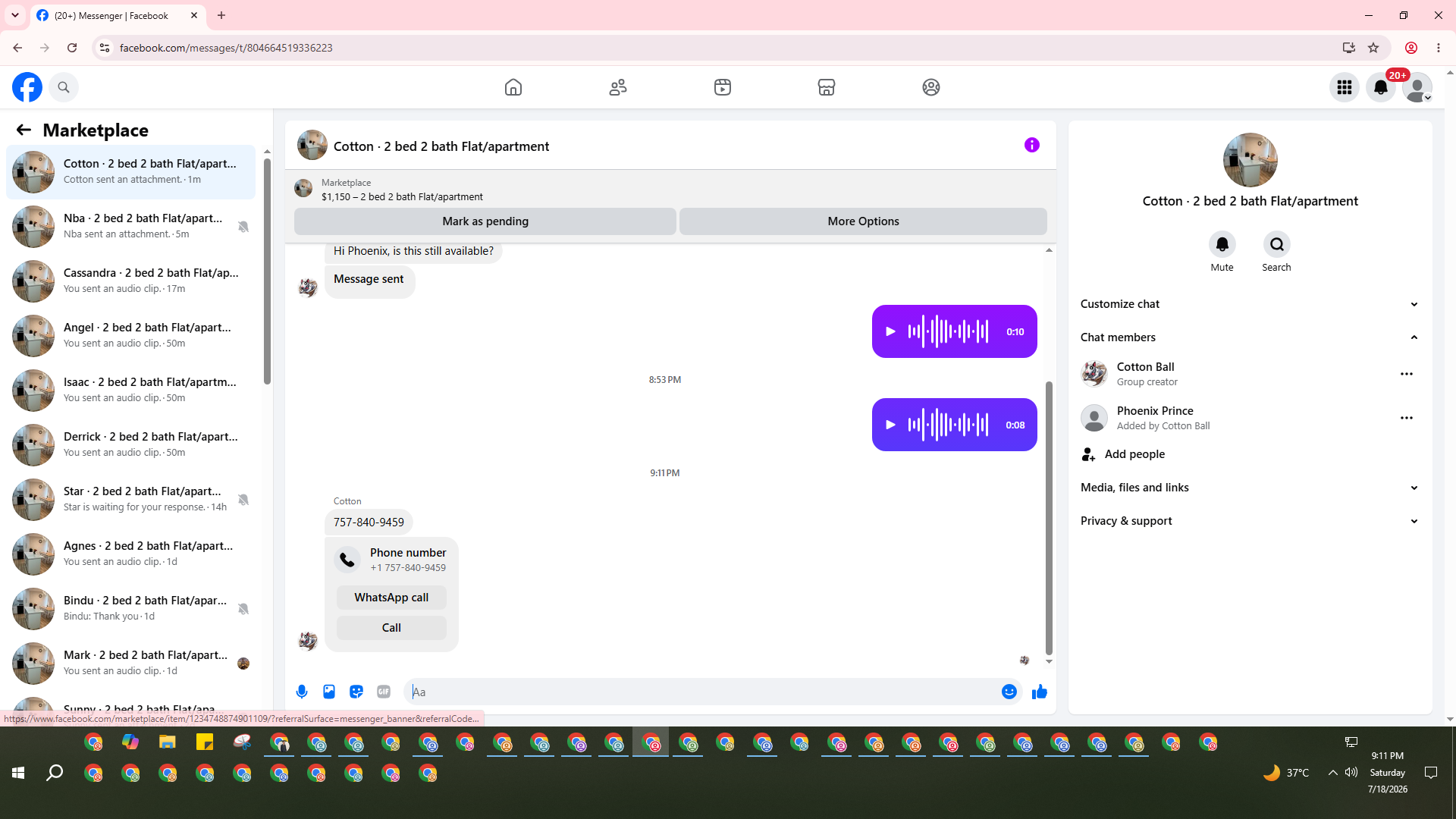Play the 0:10 audio clip
Screen dimensions: 1456x819
(891, 331)
